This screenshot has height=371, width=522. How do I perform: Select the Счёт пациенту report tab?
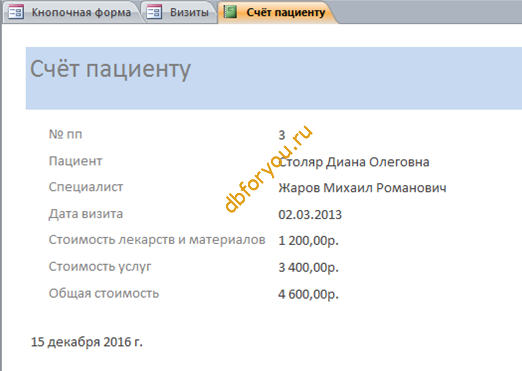pos(277,12)
